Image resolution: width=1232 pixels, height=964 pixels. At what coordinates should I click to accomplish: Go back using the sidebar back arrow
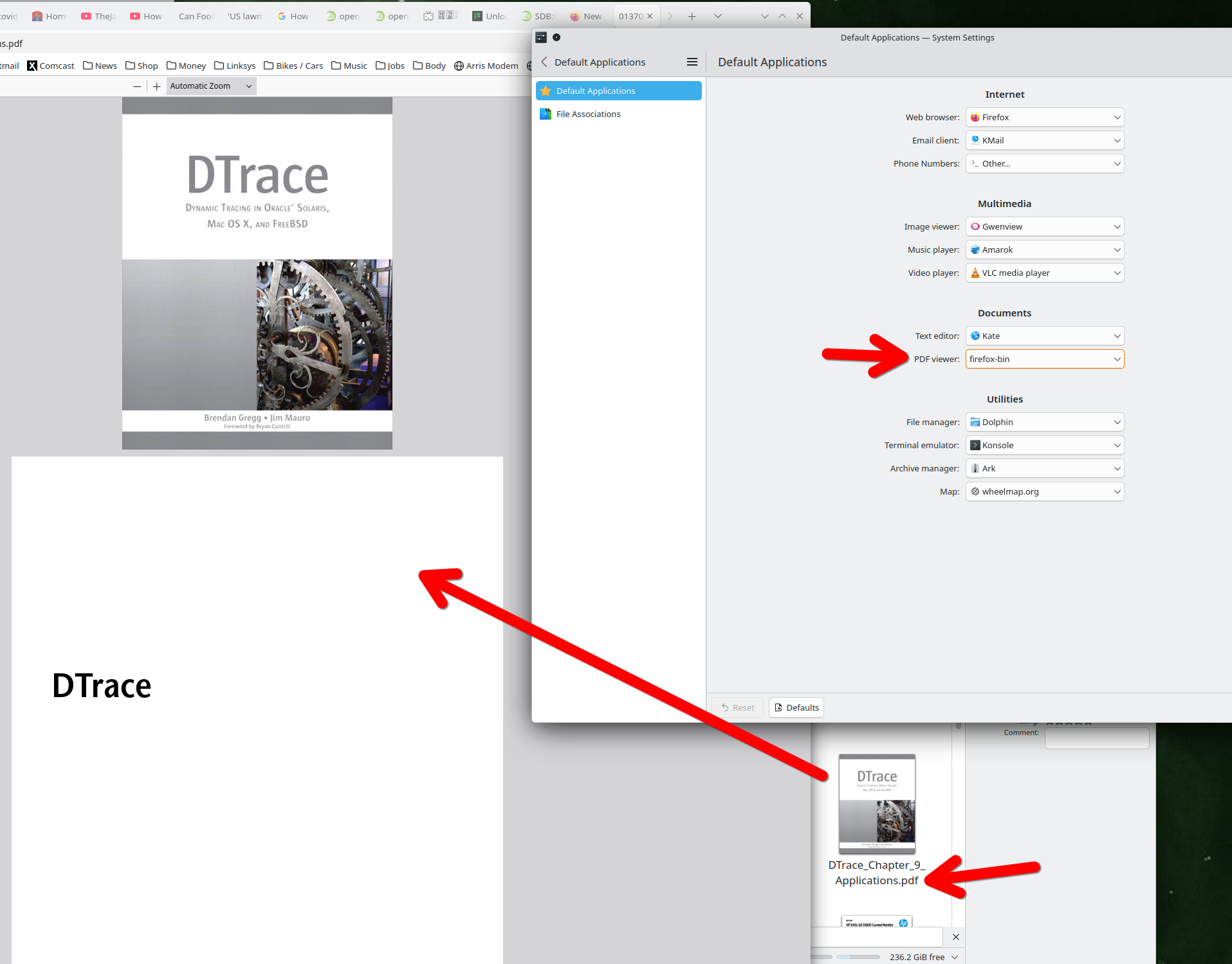(x=544, y=62)
